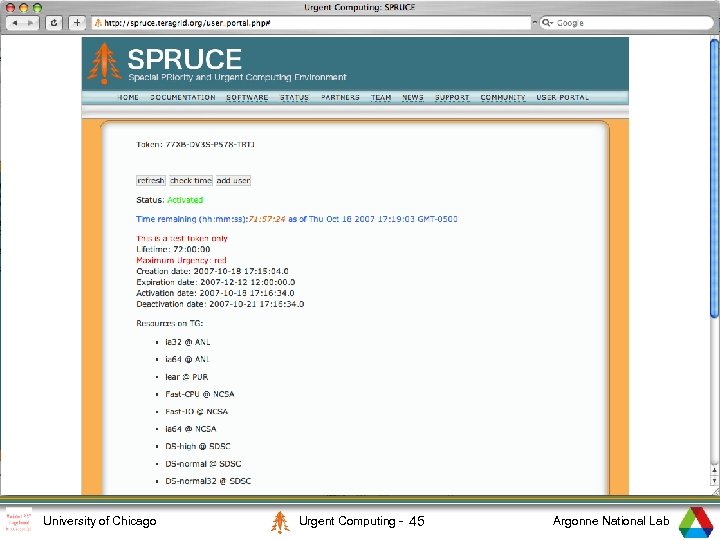Click the ia32 @ ANL resource
The width and height of the screenshot is (720, 540).
pyautogui.click(x=188, y=342)
